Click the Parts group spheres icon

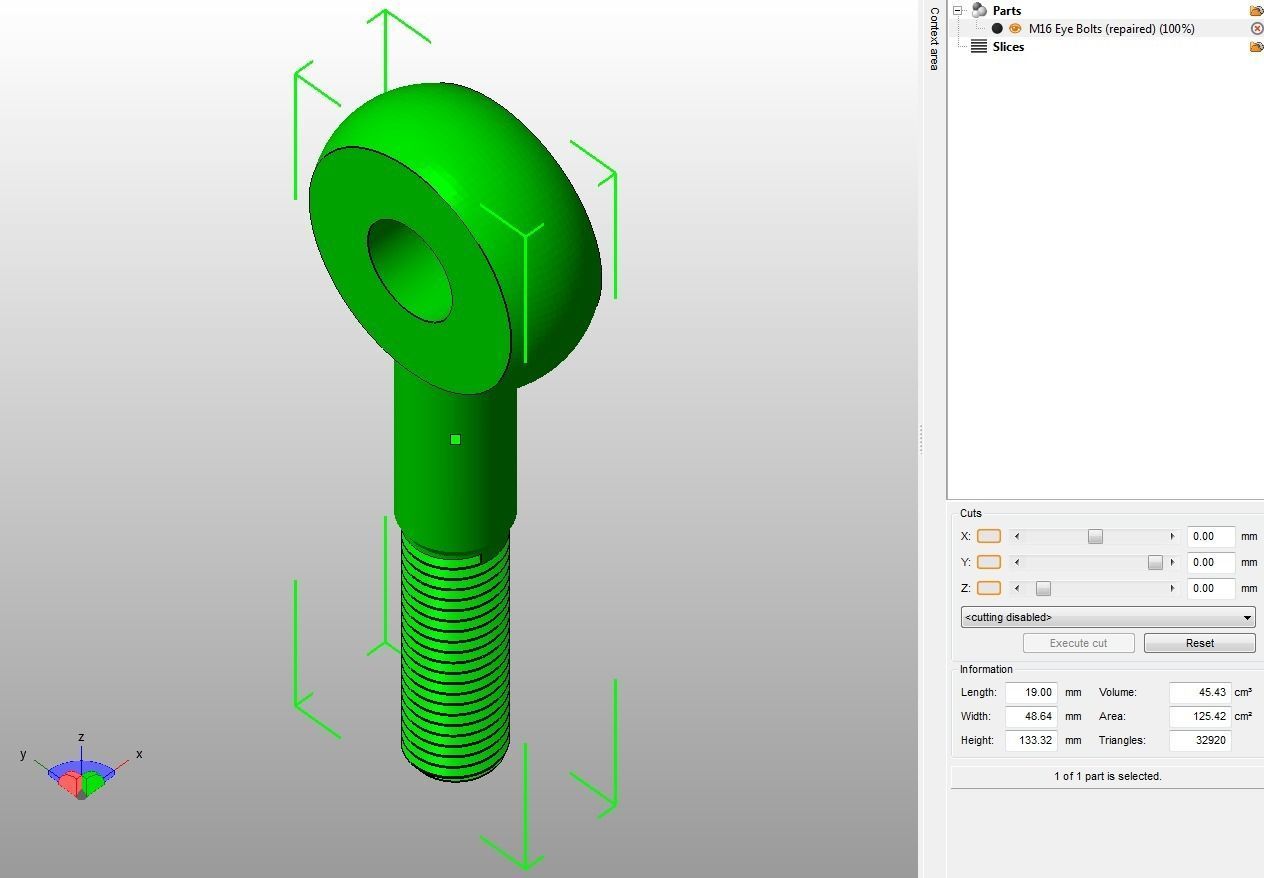[x=978, y=10]
